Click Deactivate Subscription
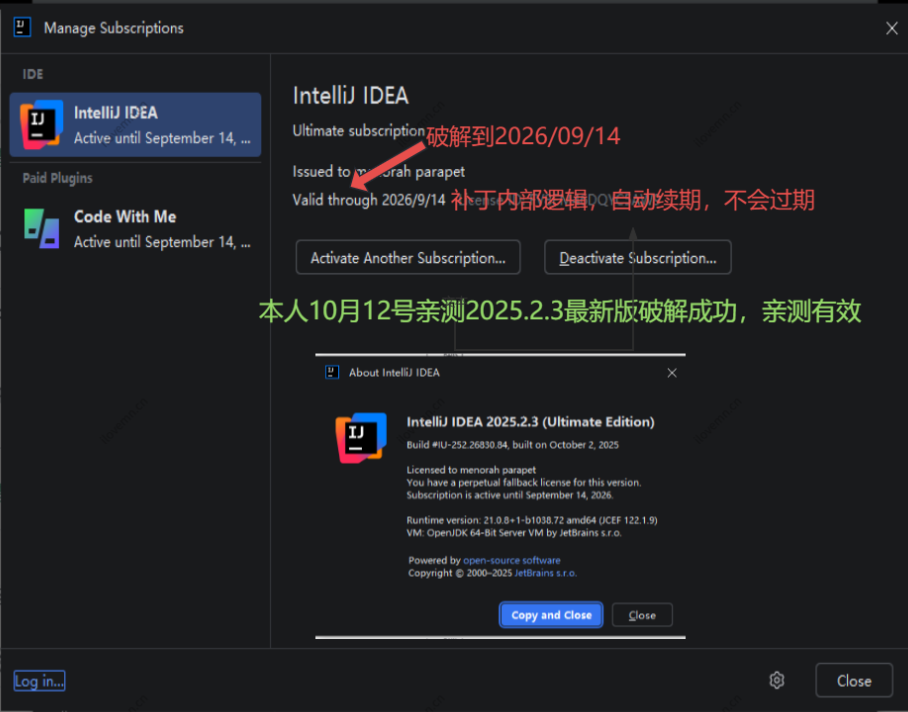The image size is (908, 712). [x=637, y=257]
